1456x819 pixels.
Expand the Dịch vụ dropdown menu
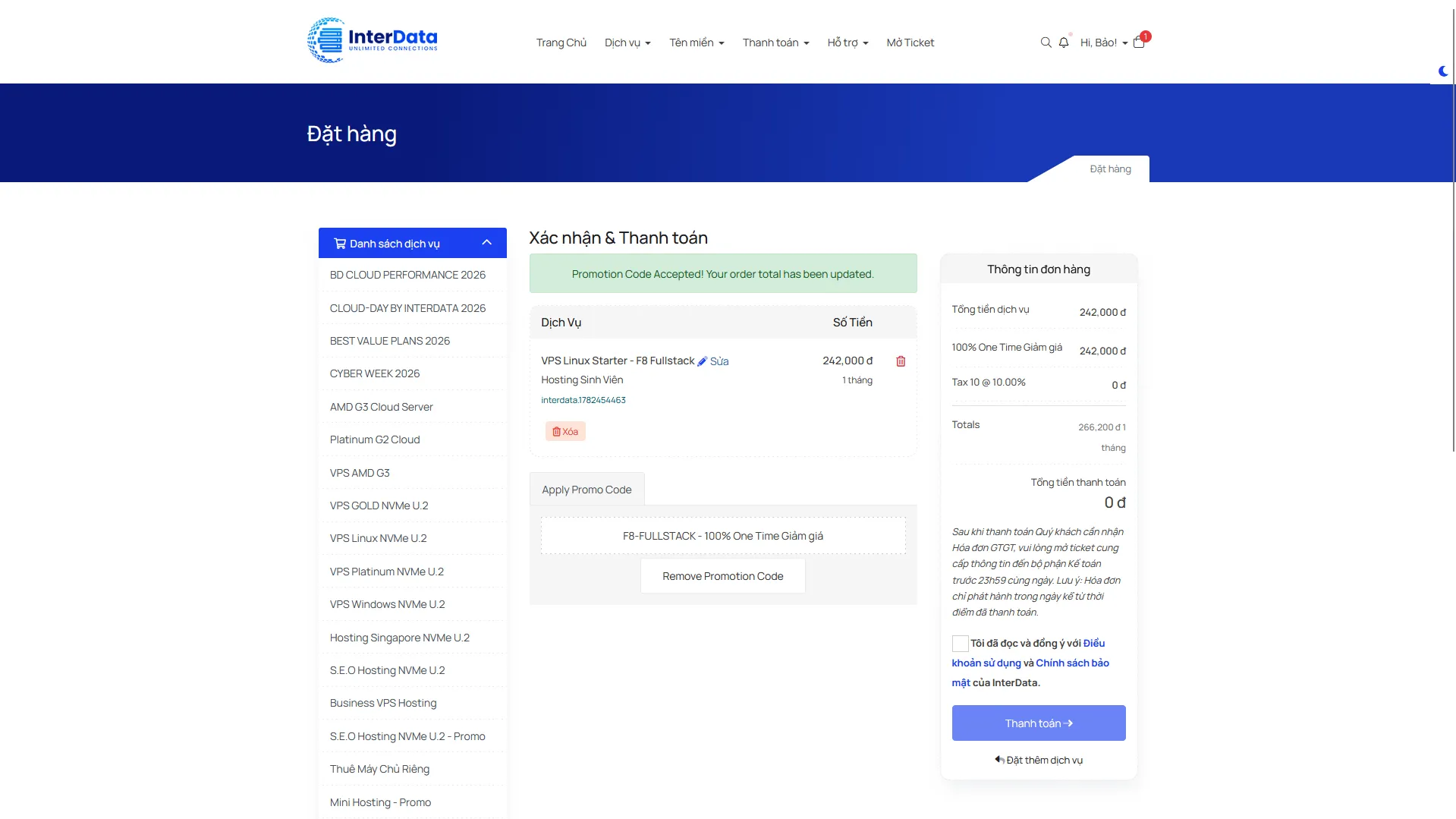(627, 43)
